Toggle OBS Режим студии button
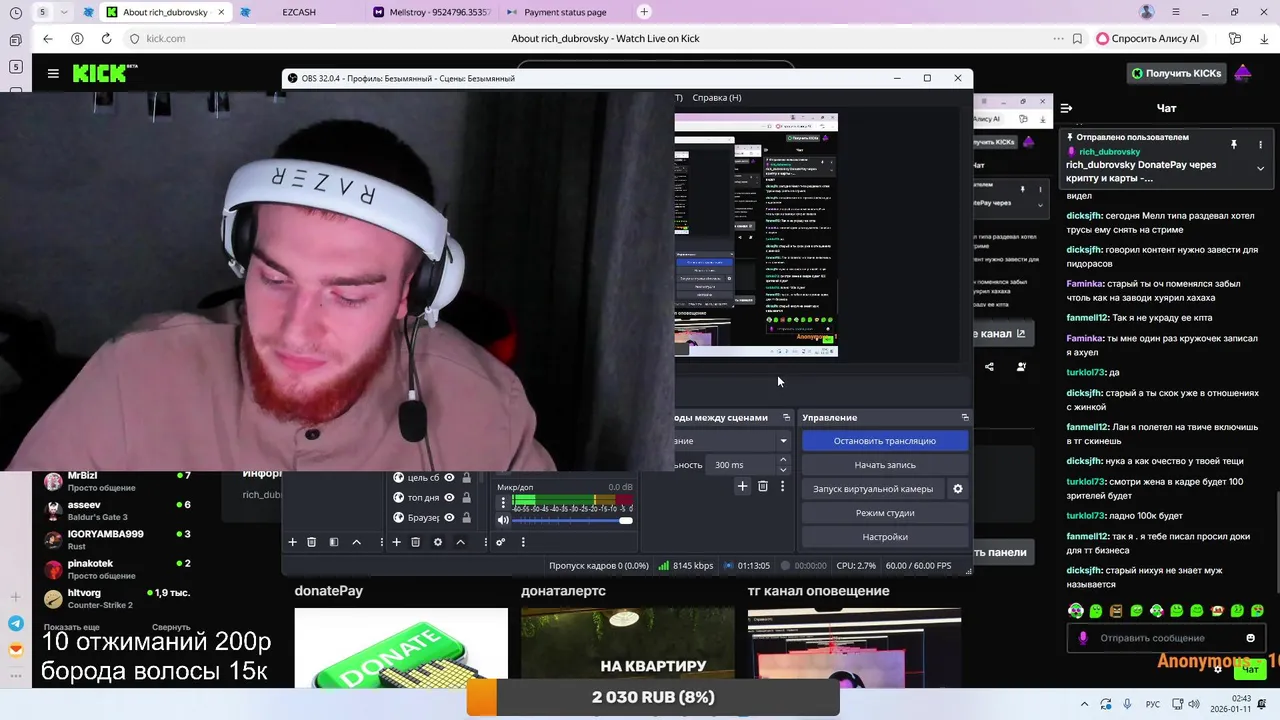This screenshot has width=1280, height=720. (885, 513)
